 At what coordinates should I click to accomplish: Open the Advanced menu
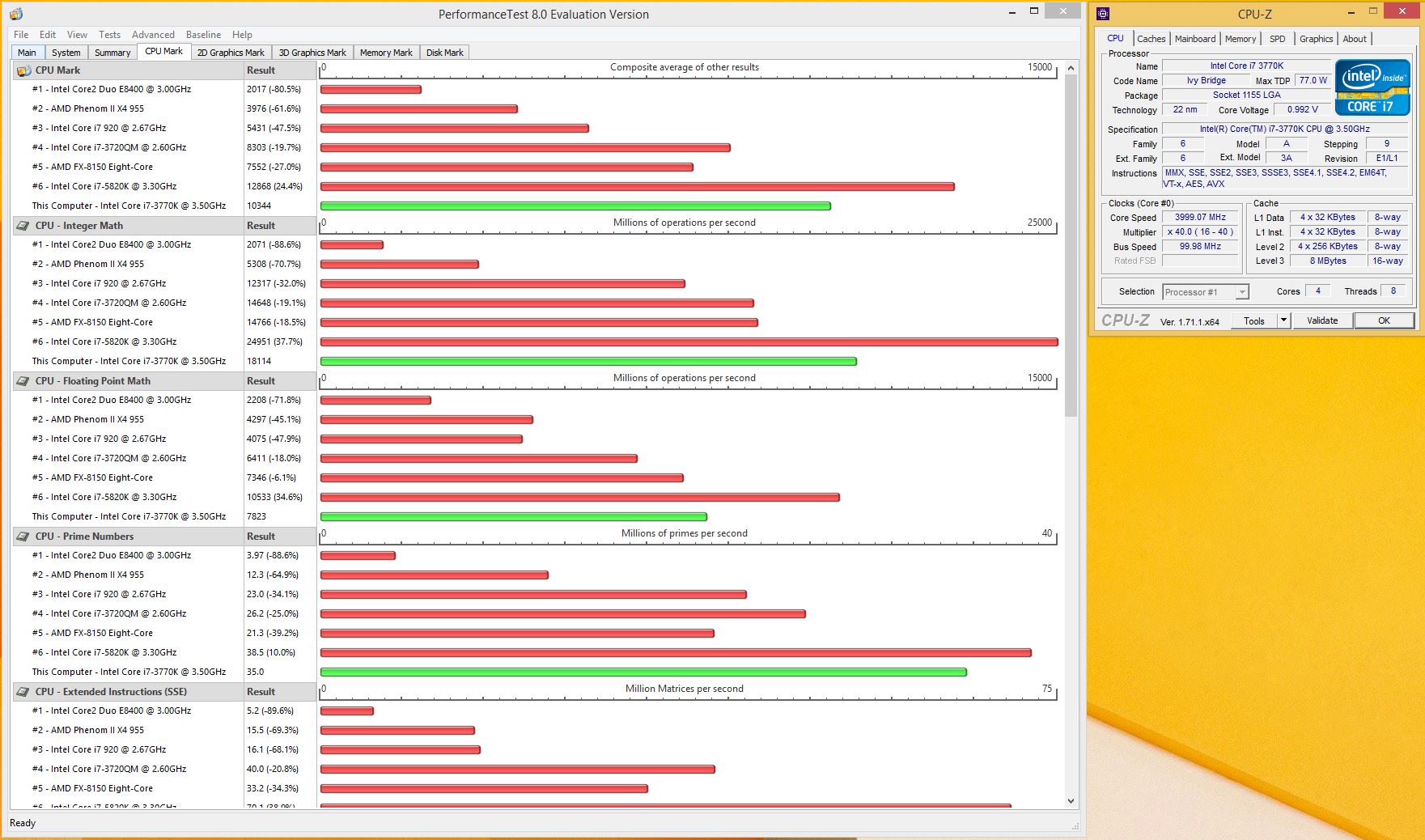click(153, 35)
